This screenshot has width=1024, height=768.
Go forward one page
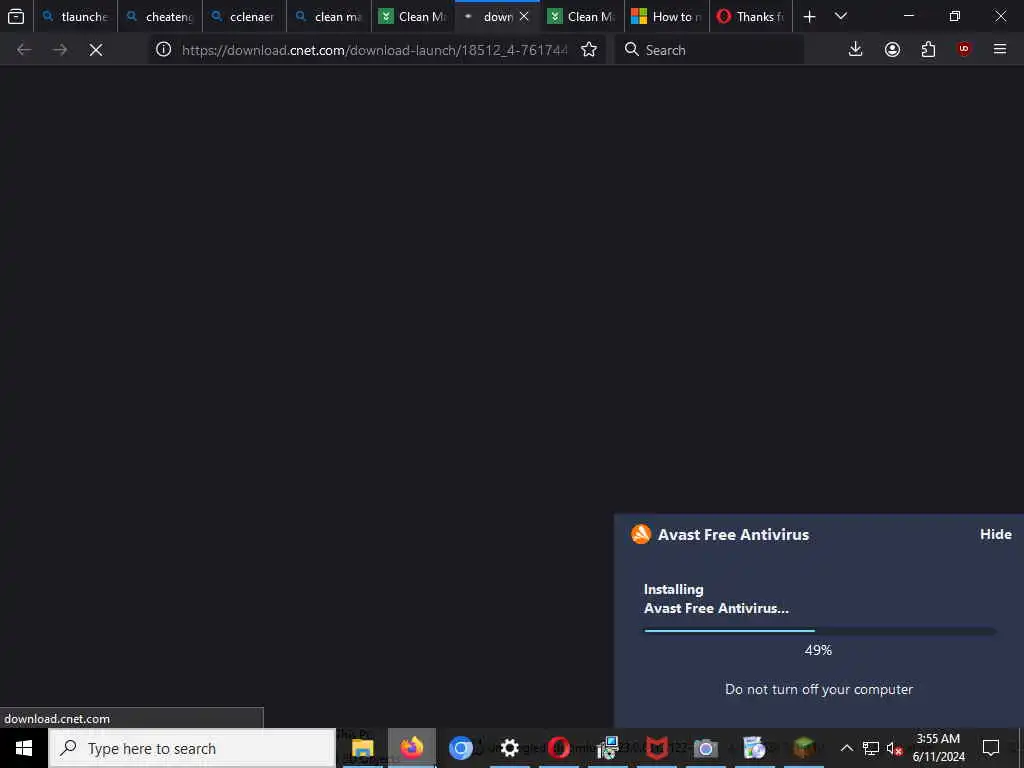click(x=59, y=50)
